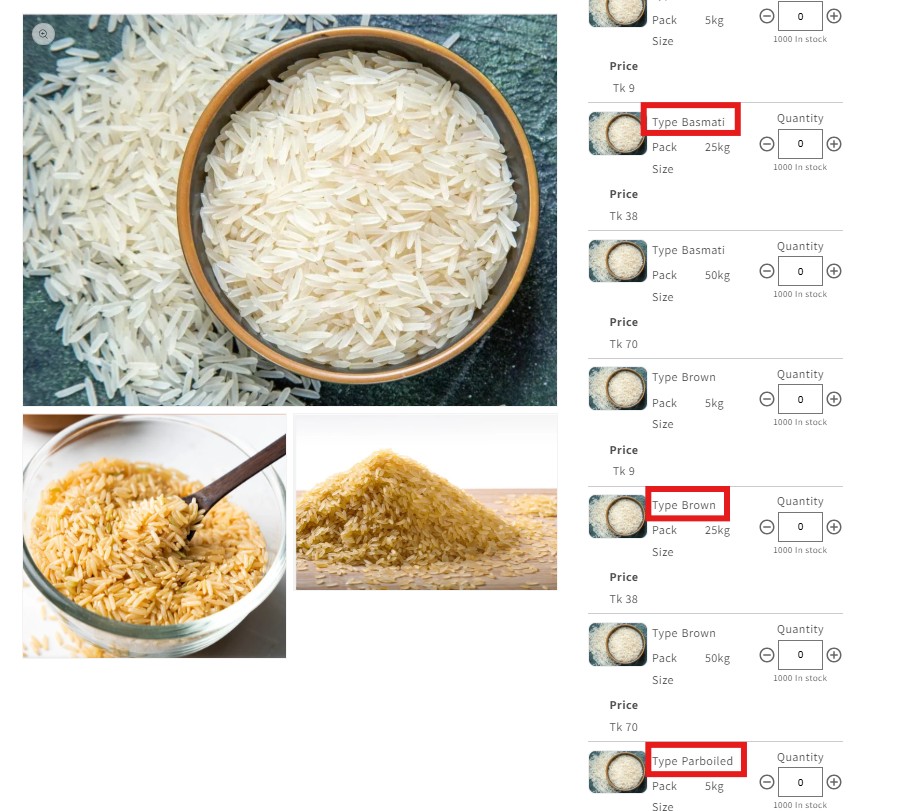The image size is (904, 811).
Task: Decrease quantity for Brown 5kg pack
Action: 767,399
